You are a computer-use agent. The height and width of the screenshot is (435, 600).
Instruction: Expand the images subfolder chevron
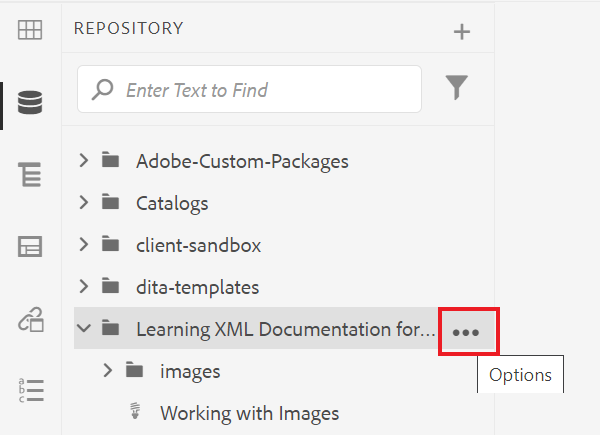108,371
